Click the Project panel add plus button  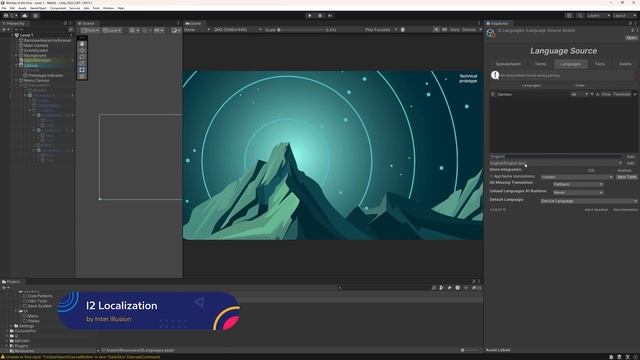[x=4, y=288]
